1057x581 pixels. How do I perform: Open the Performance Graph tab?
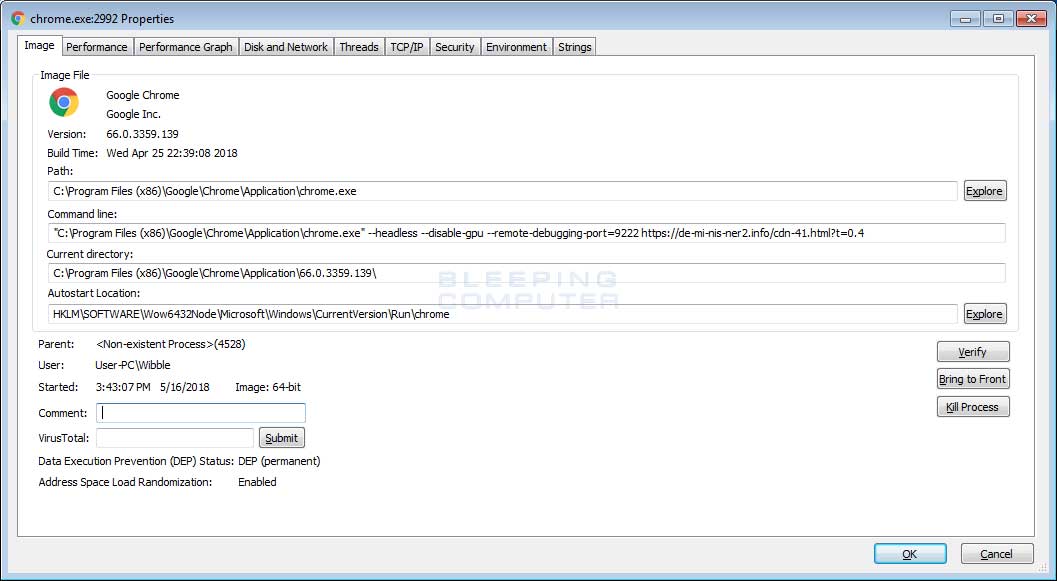pyautogui.click(x=185, y=47)
